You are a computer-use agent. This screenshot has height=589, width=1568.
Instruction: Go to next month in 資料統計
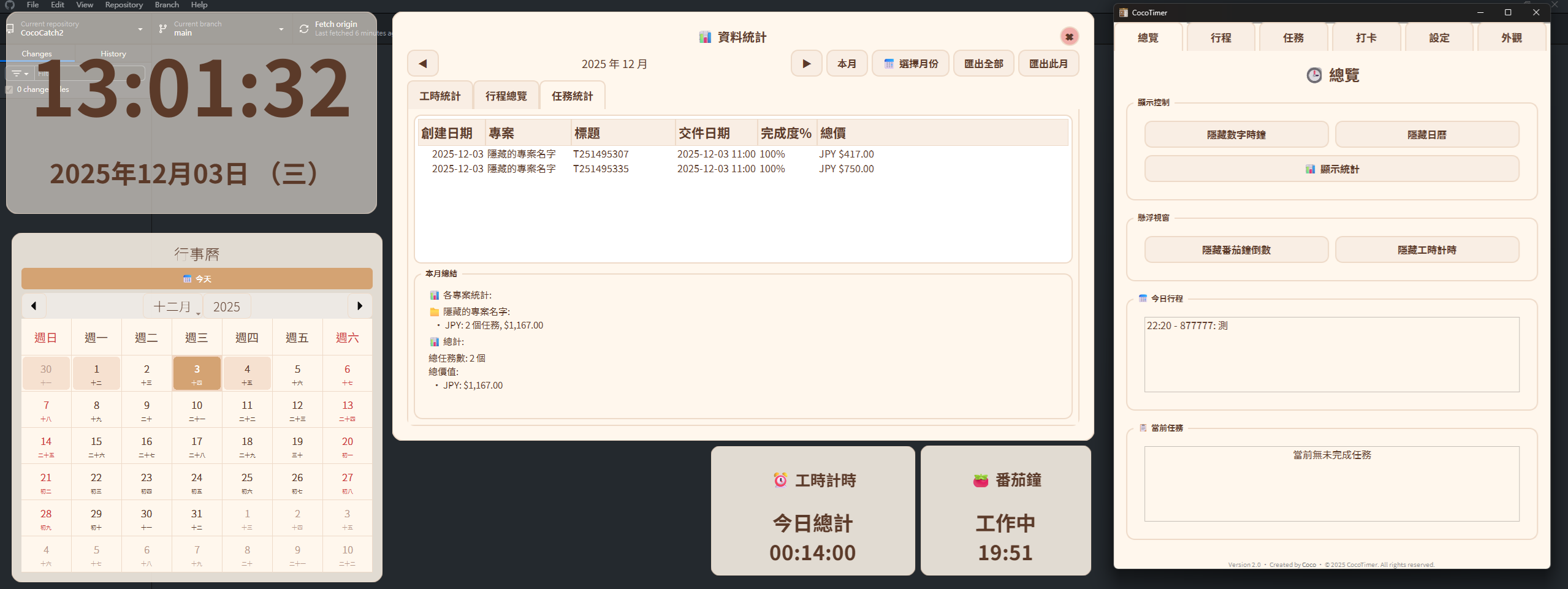(807, 64)
